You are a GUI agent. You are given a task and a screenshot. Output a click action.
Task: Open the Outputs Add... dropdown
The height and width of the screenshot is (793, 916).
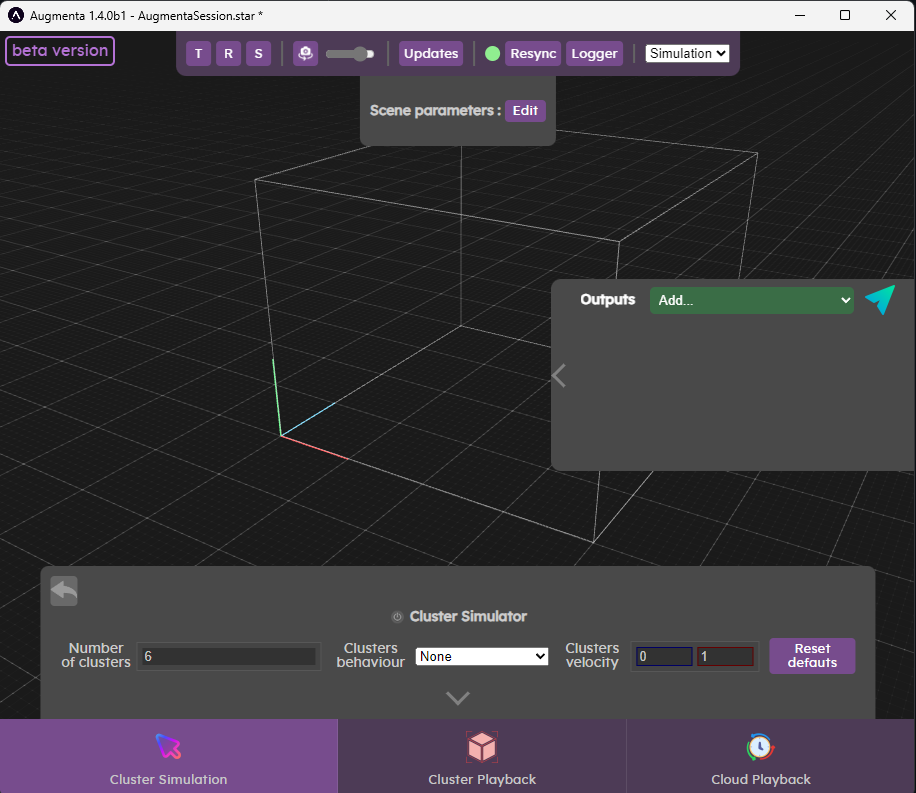pyautogui.click(x=752, y=300)
